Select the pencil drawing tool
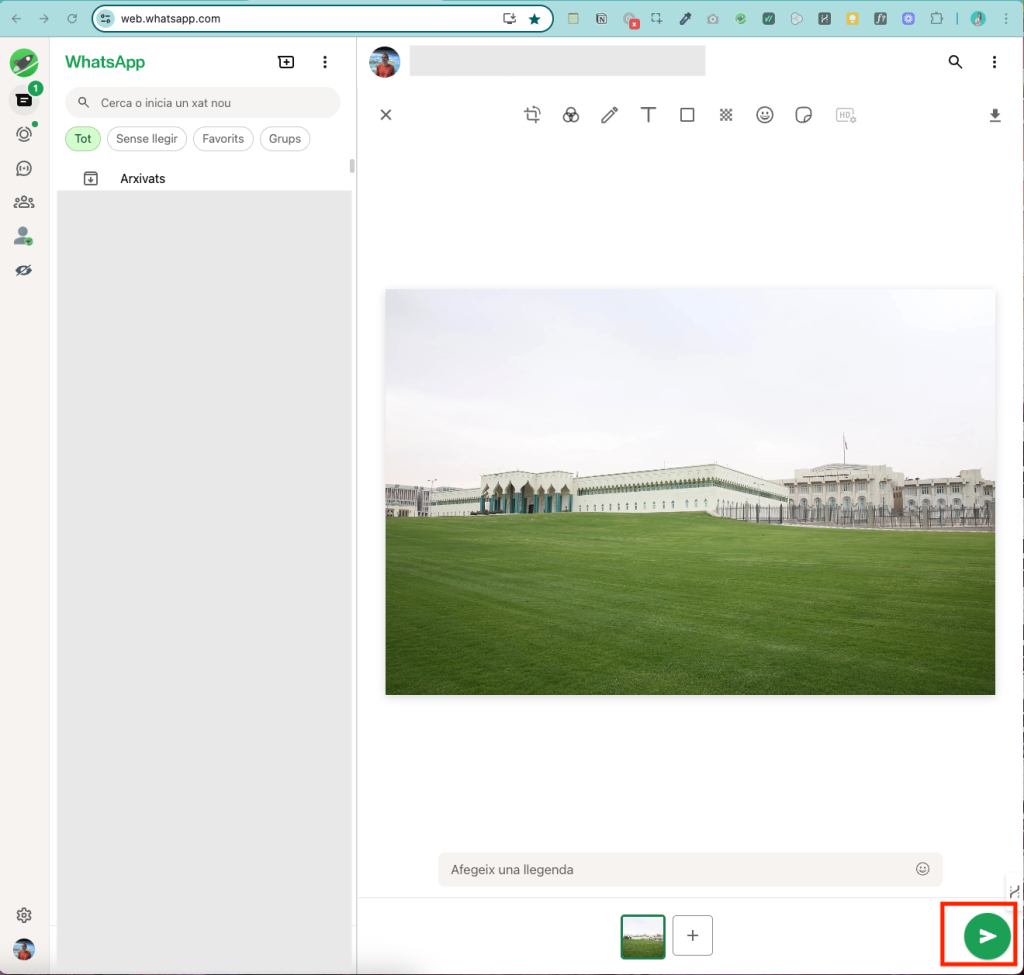The height and width of the screenshot is (975, 1024). [x=609, y=115]
